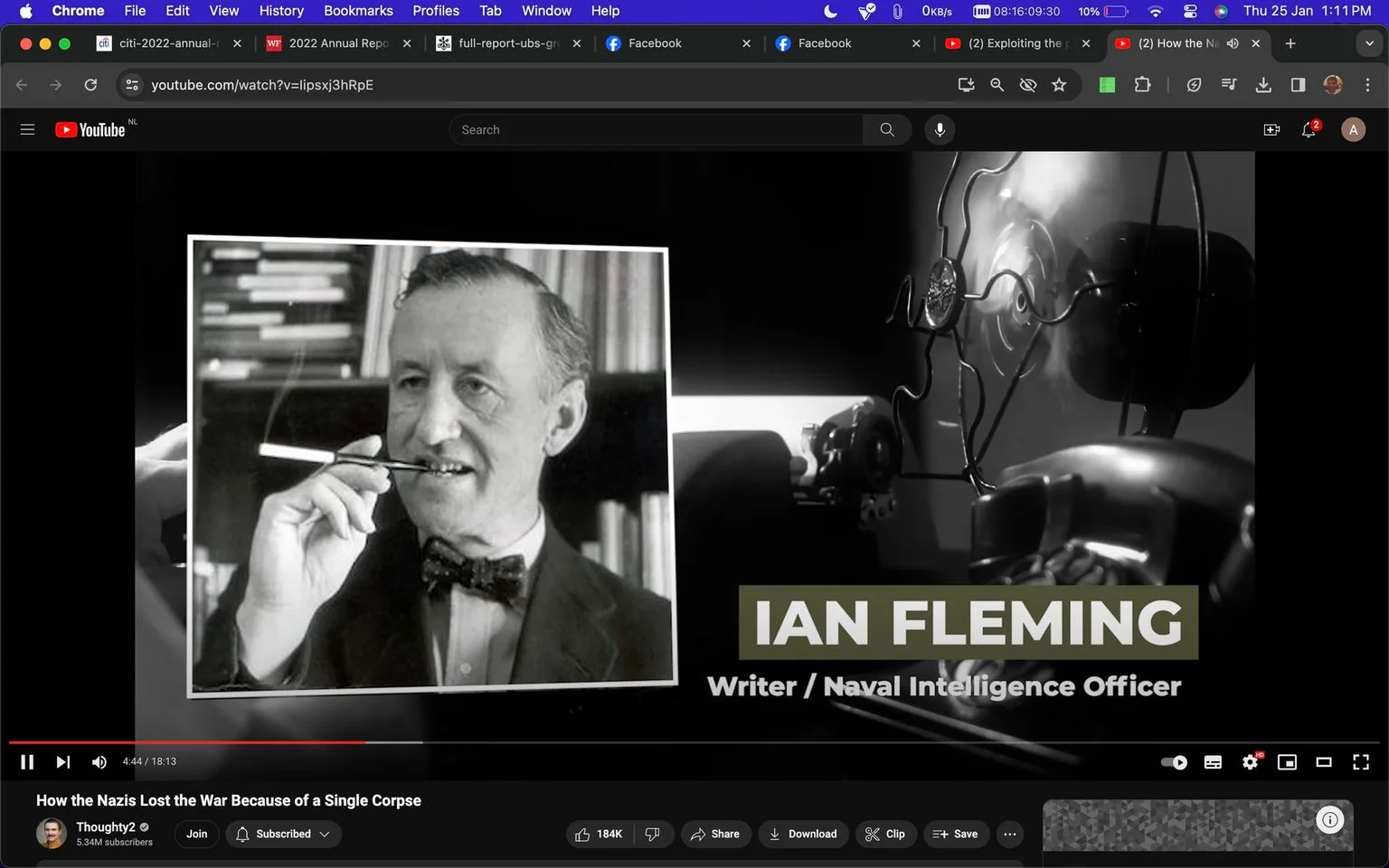1389x868 pixels.
Task: Open the Bookmarks menu
Action: pos(358,11)
